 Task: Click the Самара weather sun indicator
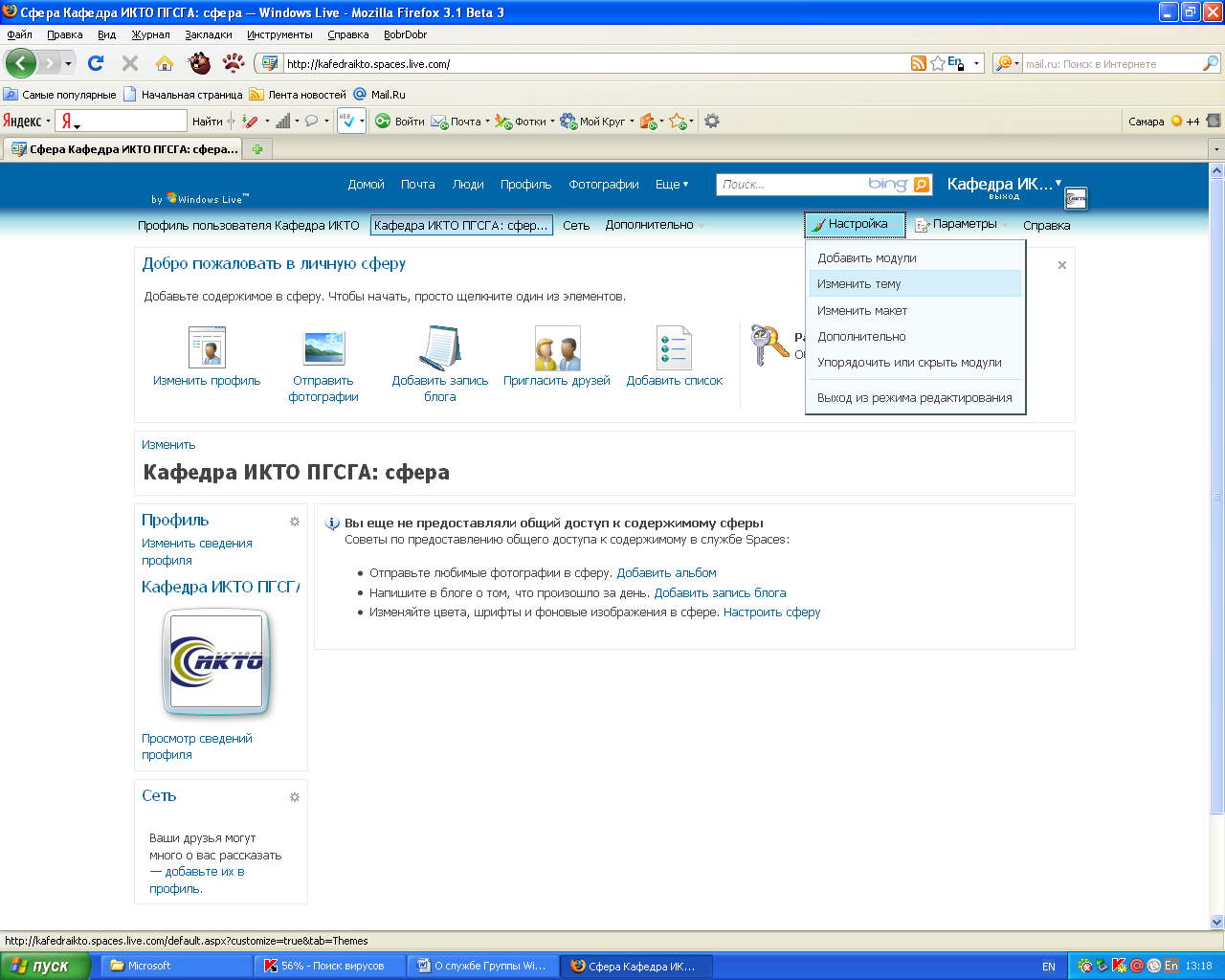tap(1176, 122)
